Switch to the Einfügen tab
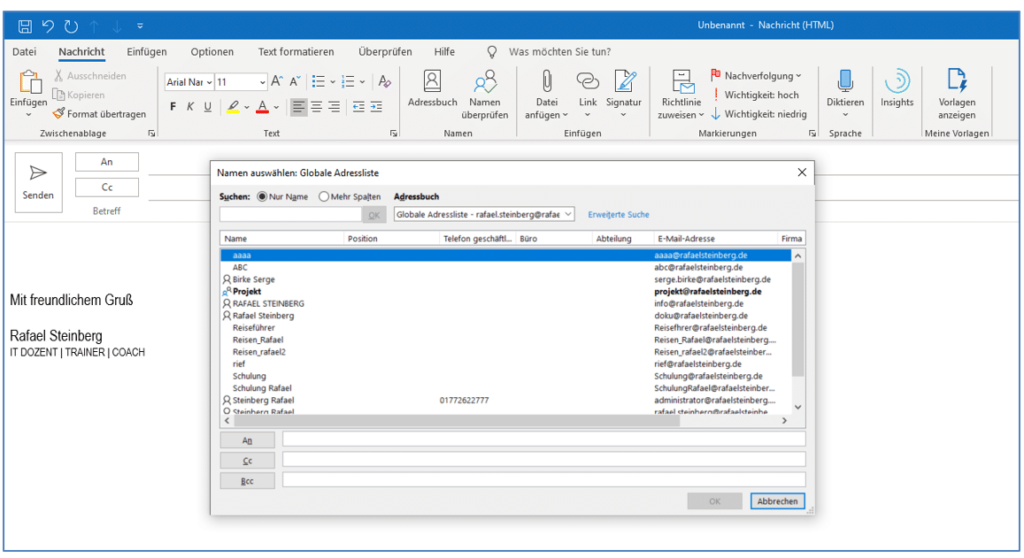 (x=146, y=52)
